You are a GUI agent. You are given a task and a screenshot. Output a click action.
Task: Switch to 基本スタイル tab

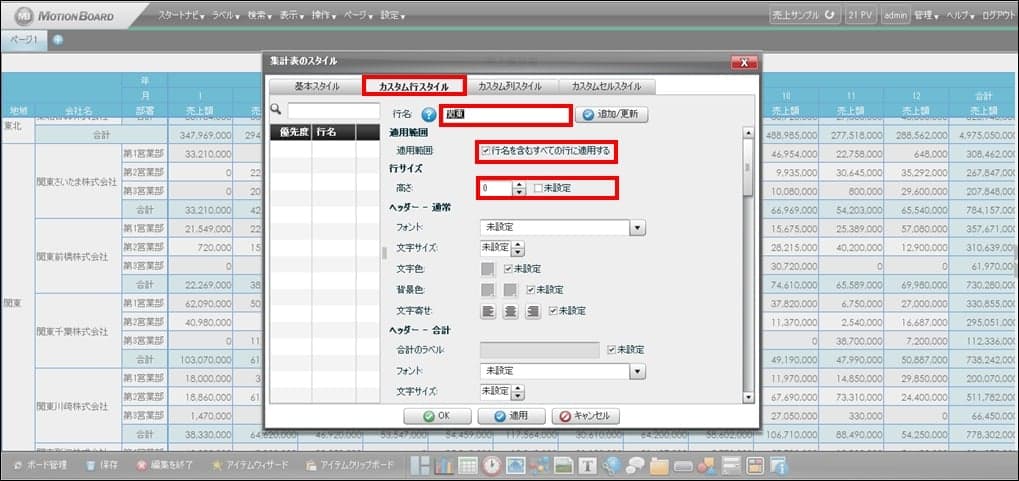[316, 86]
